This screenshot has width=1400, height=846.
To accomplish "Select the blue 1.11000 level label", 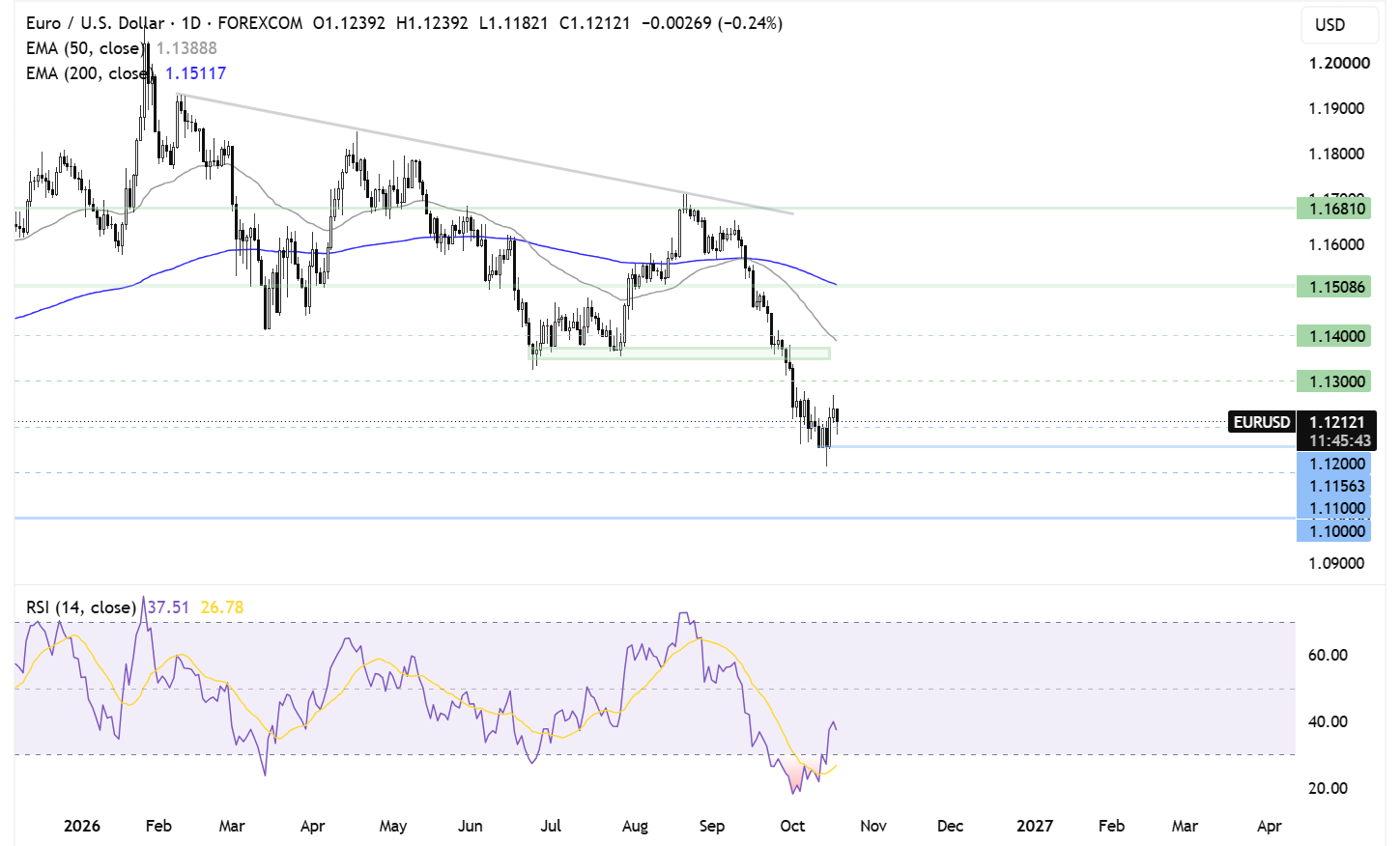I will 1334,508.
